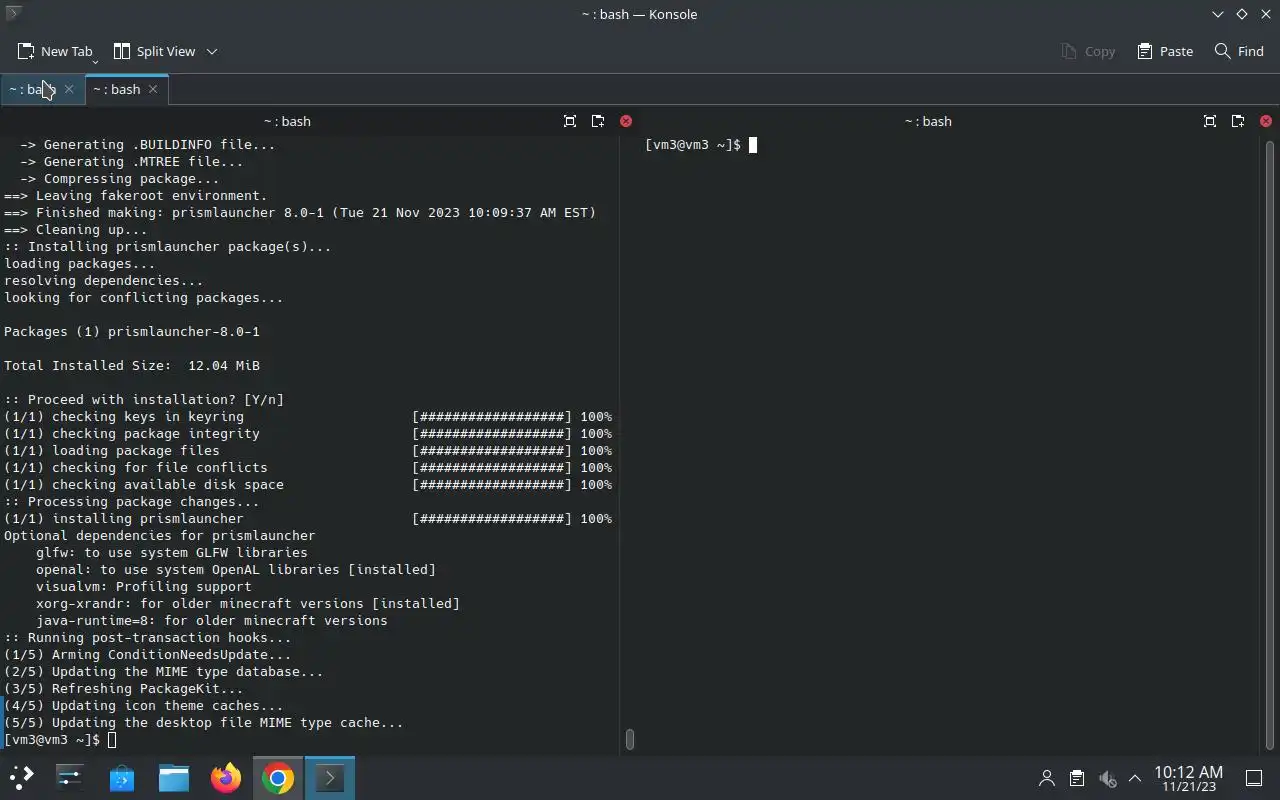The height and width of the screenshot is (800, 1280).
Task: Detach the left terminal split pane
Action: pyautogui.click(x=598, y=121)
